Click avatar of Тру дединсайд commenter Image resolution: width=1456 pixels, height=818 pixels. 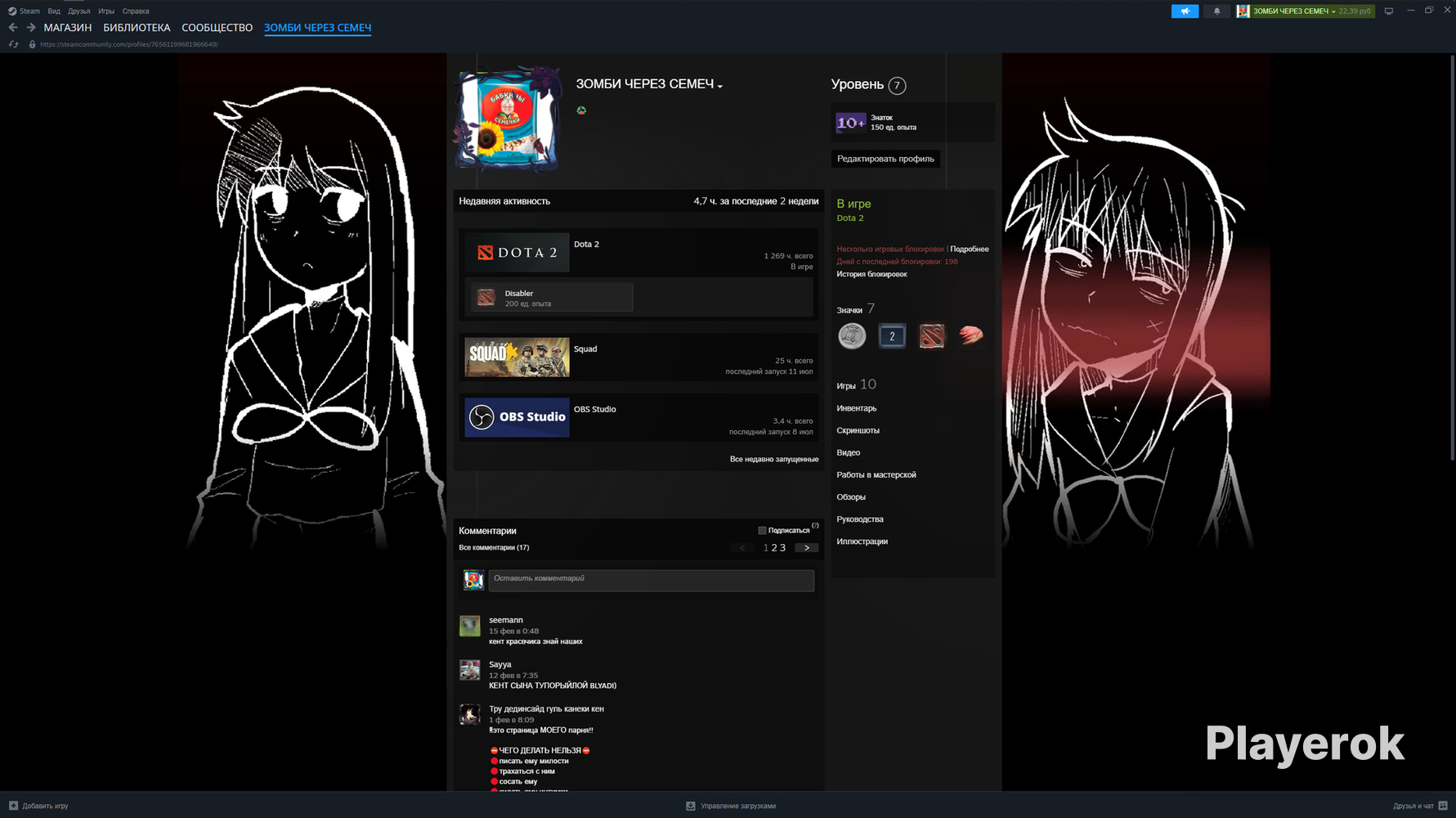coord(470,714)
